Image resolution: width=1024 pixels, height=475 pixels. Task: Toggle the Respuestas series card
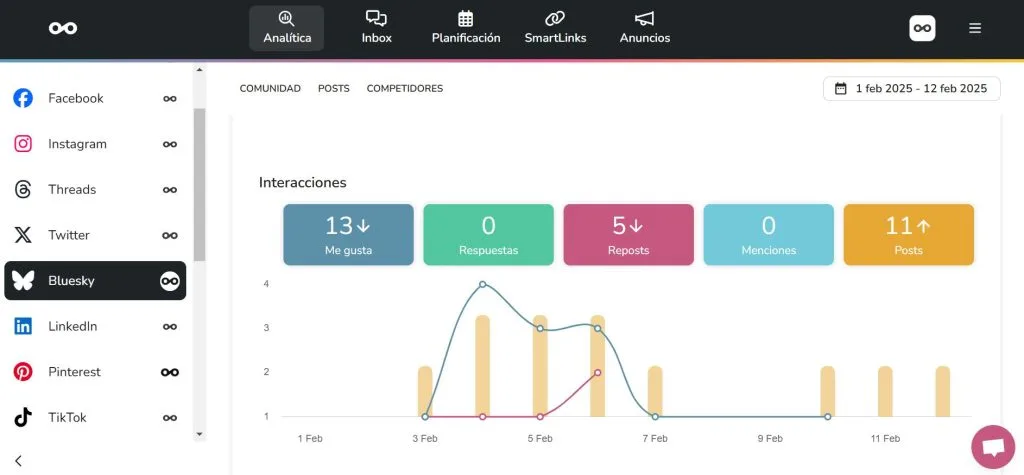pos(488,235)
